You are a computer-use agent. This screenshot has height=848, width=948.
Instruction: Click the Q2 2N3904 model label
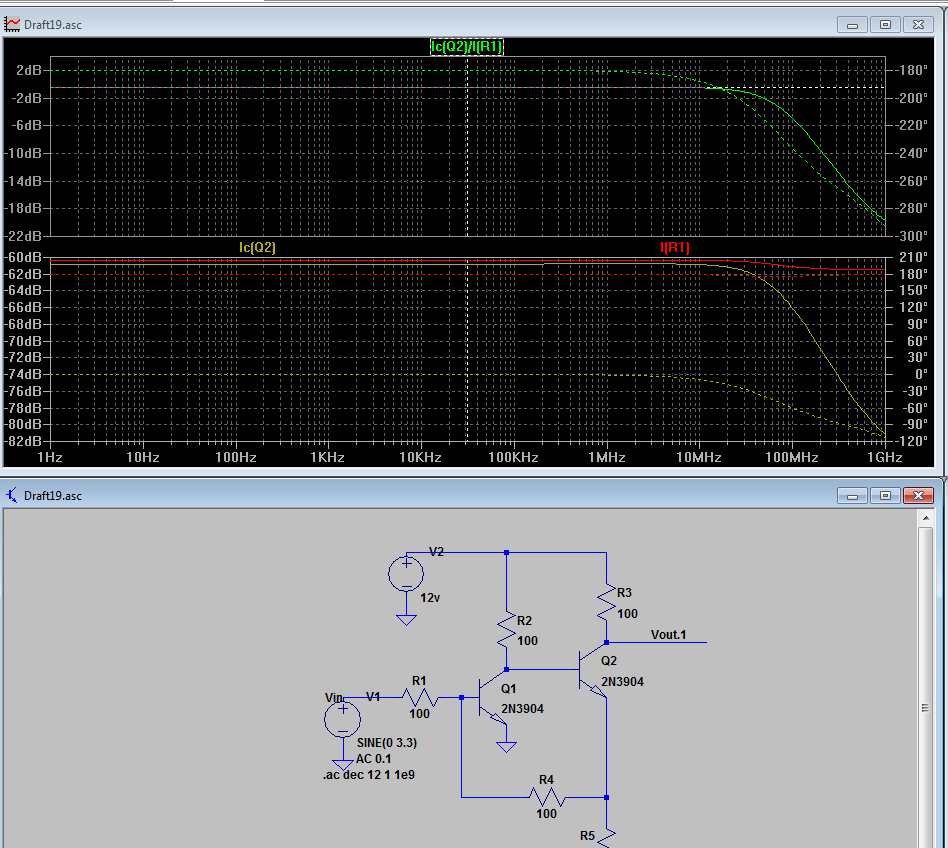pyautogui.click(x=622, y=682)
